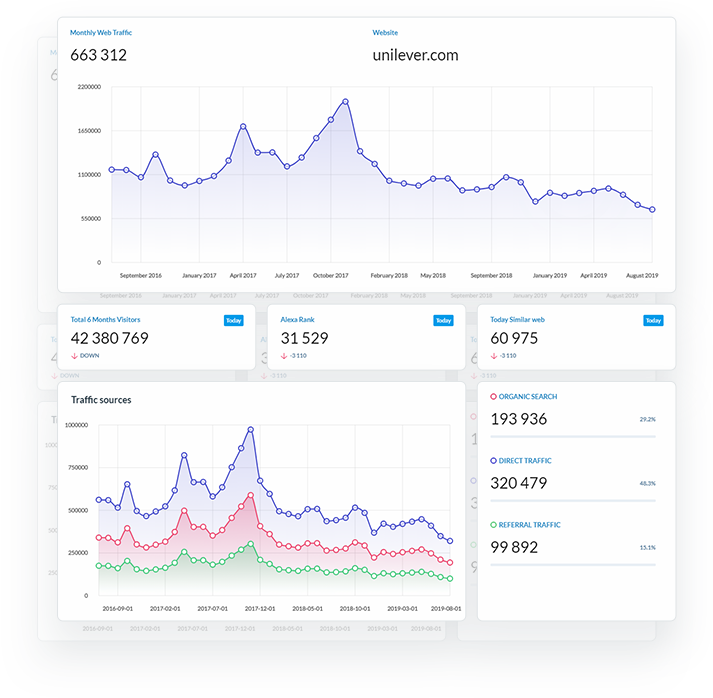The image size is (713, 698).
Task: Click the blue Direct Traffic circle icon
Action: (x=494, y=461)
